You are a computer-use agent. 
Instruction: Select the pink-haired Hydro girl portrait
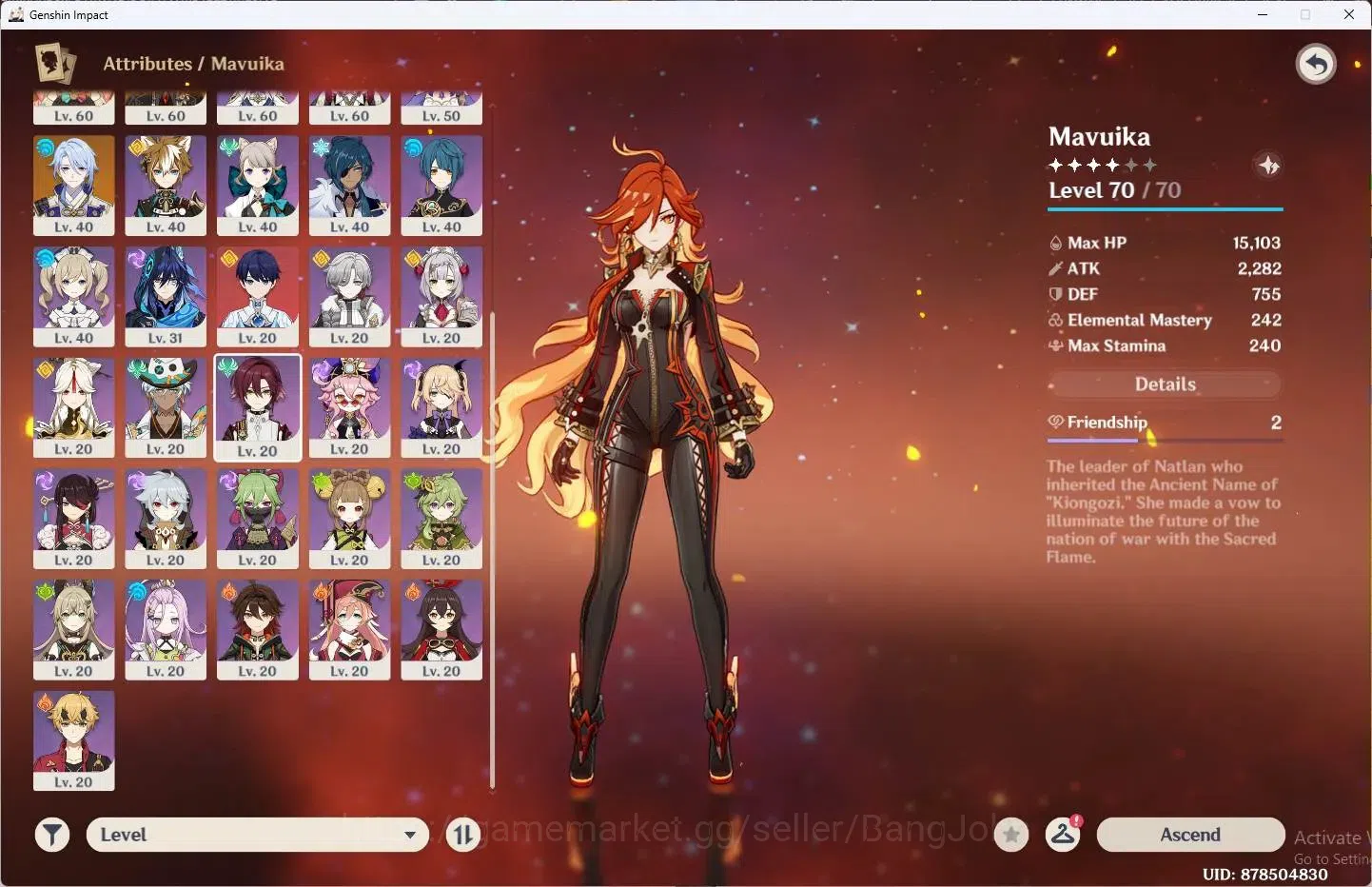(x=166, y=630)
